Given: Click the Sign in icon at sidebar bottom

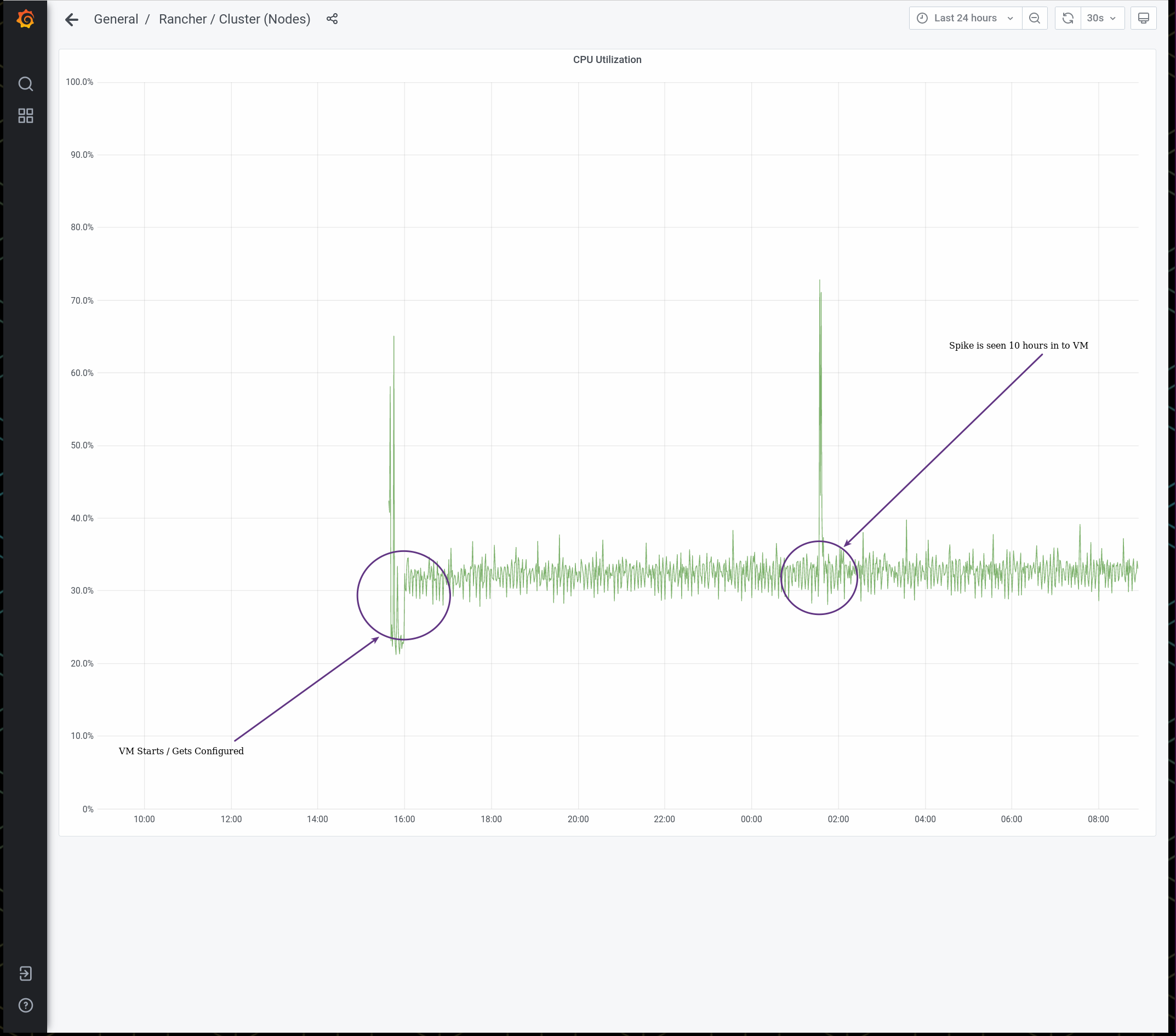Looking at the screenshot, I should pos(26,974).
